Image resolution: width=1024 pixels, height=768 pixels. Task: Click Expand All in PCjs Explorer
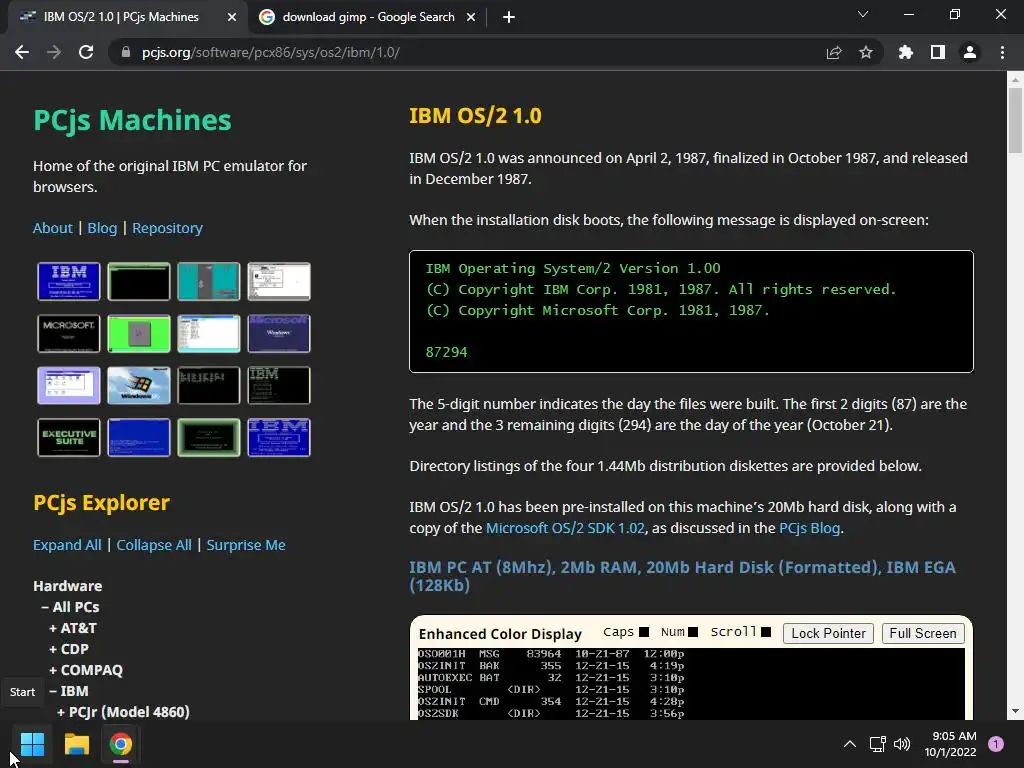[67, 545]
